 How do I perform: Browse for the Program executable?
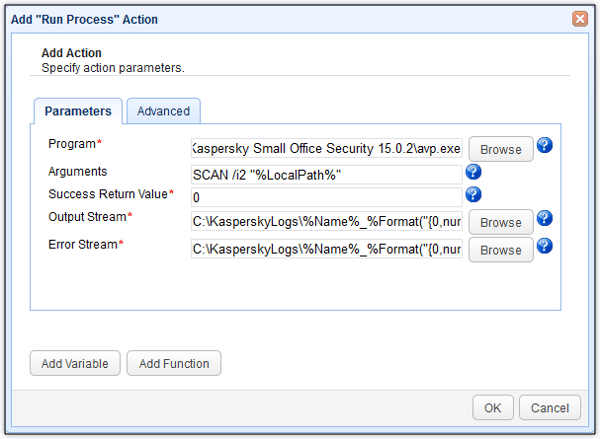(500, 149)
